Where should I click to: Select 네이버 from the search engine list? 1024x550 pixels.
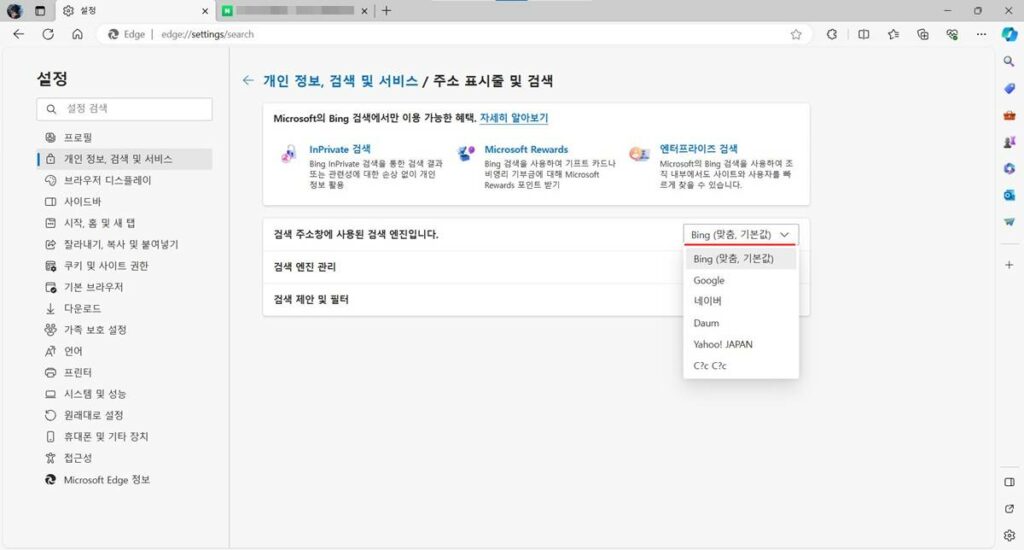click(x=740, y=301)
